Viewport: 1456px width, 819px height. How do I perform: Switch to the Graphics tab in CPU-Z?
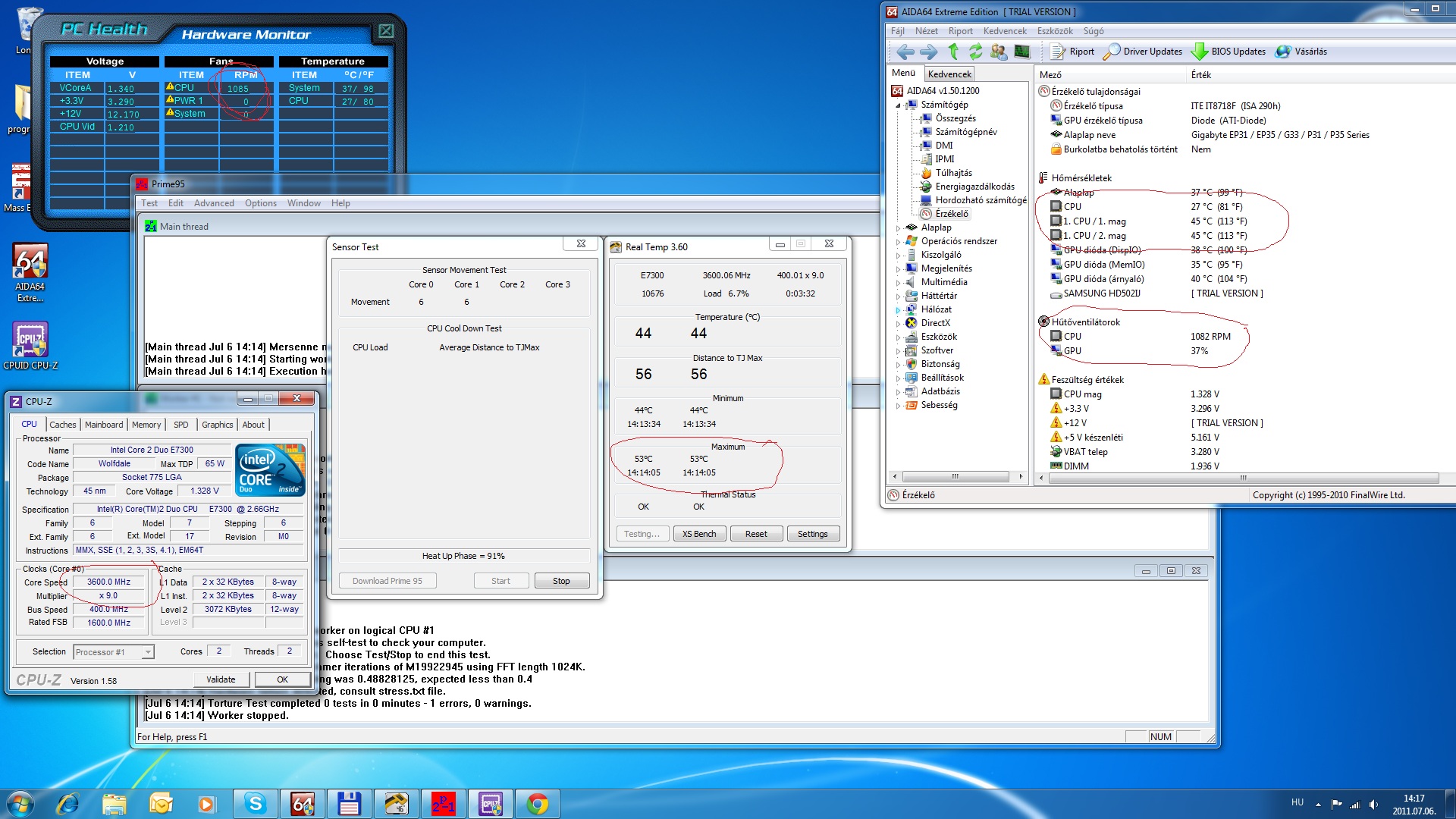(218, 425)
